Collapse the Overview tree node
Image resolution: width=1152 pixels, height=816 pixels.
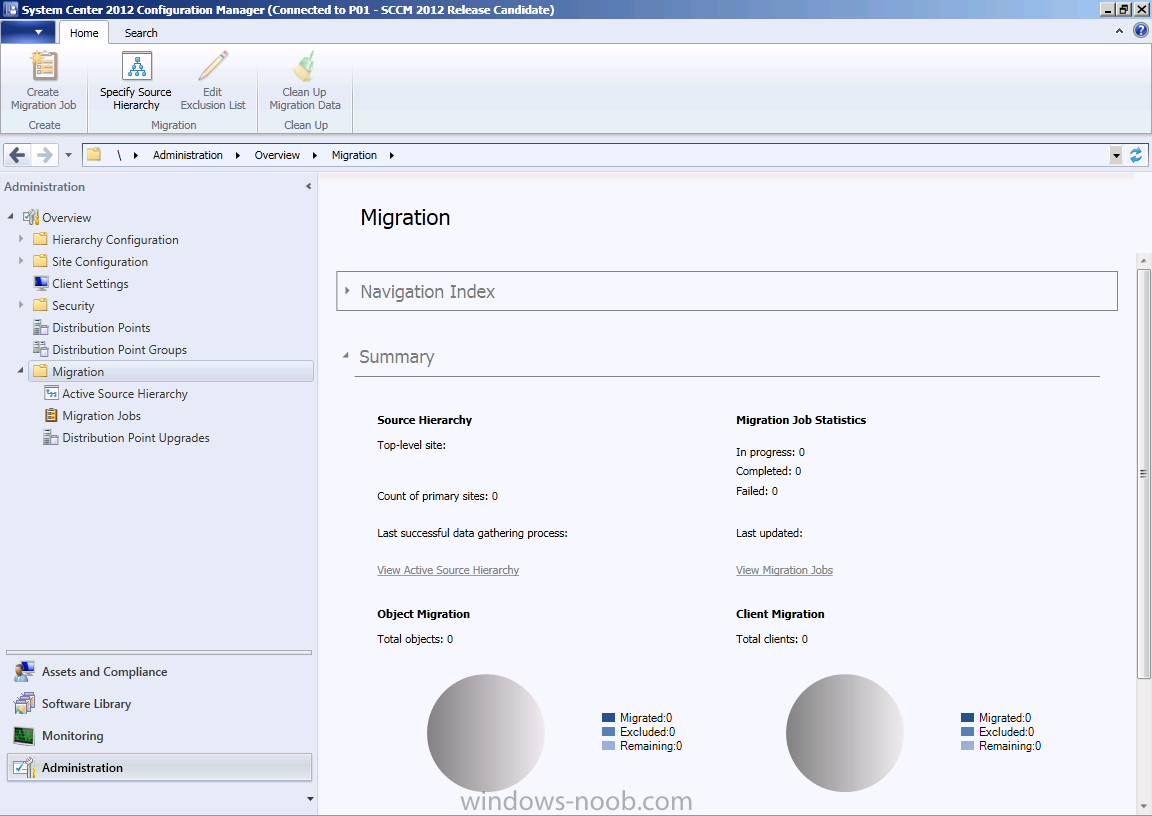[10, 217]
